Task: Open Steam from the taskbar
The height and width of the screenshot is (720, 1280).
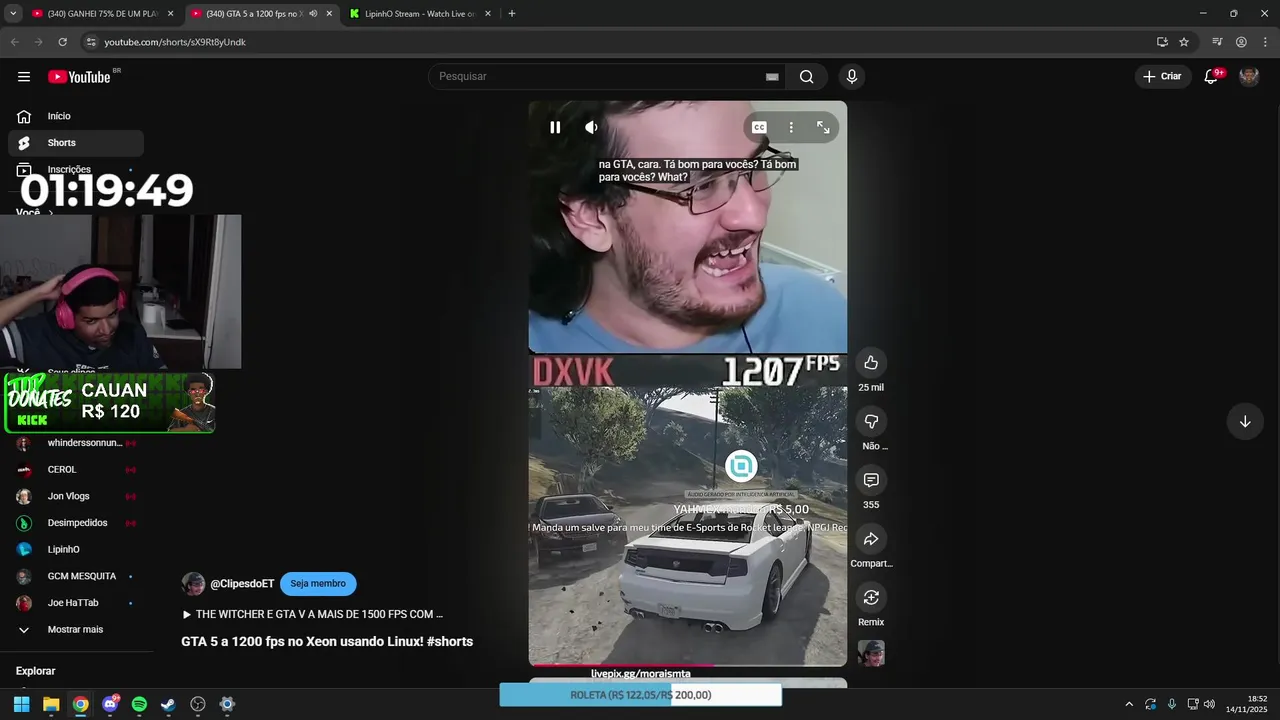Action: click(168, 704)
